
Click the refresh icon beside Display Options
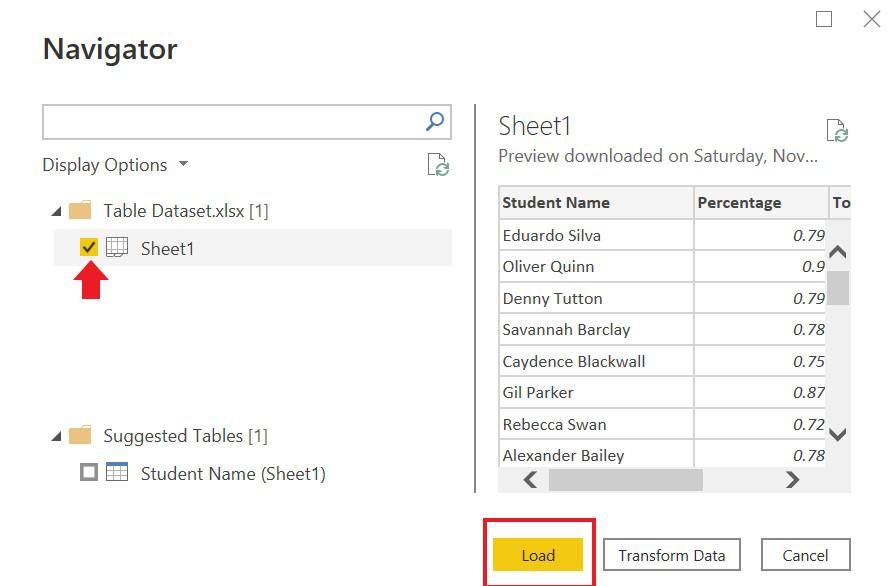[x=438, y=165]
